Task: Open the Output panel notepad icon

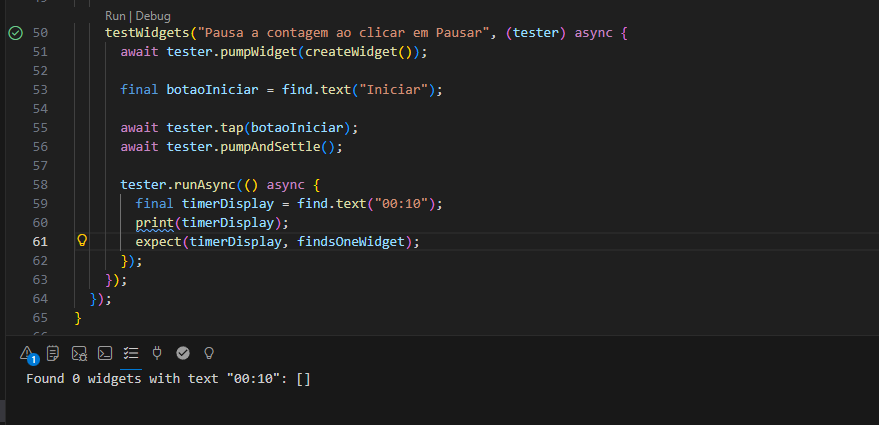Action: point(53,353)
